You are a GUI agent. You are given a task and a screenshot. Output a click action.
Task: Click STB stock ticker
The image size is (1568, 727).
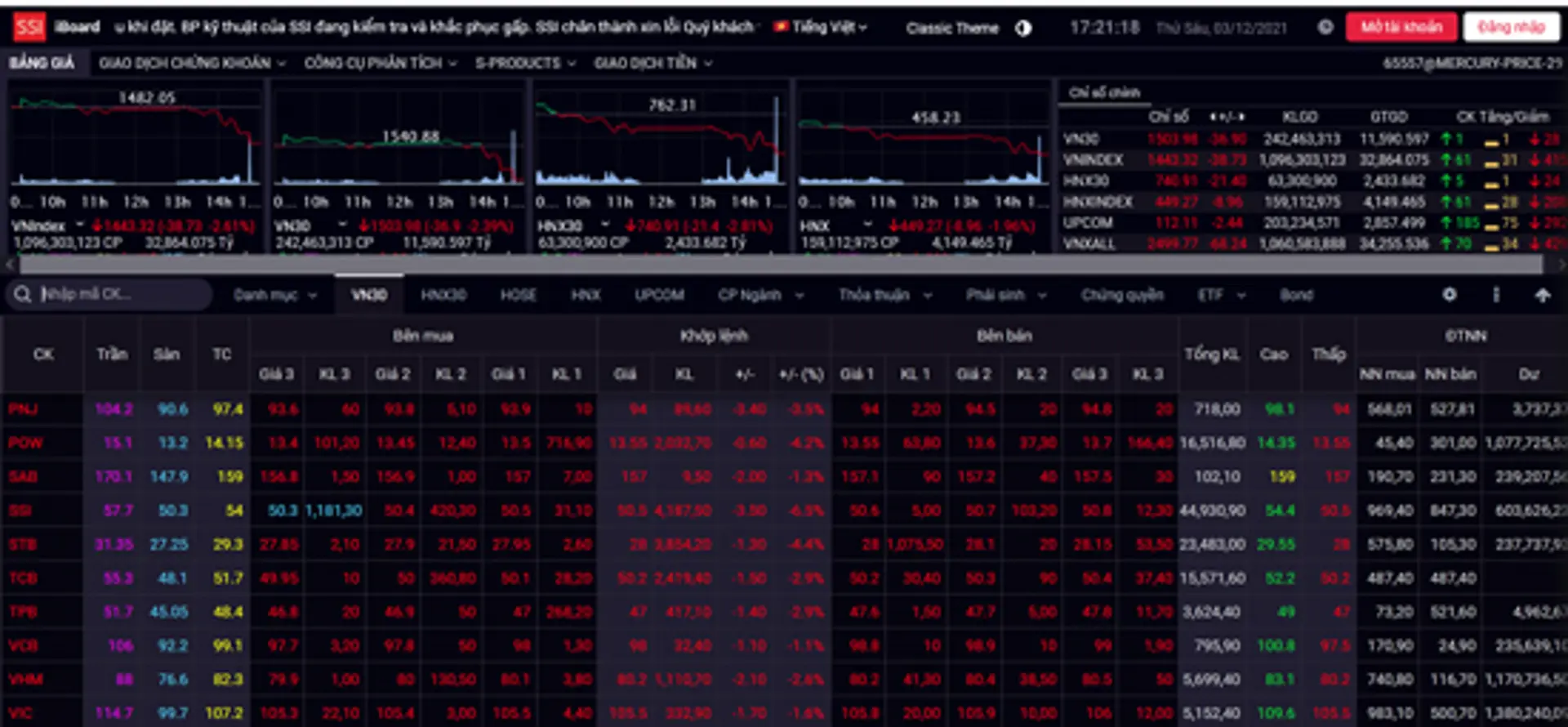pos(23,544)
